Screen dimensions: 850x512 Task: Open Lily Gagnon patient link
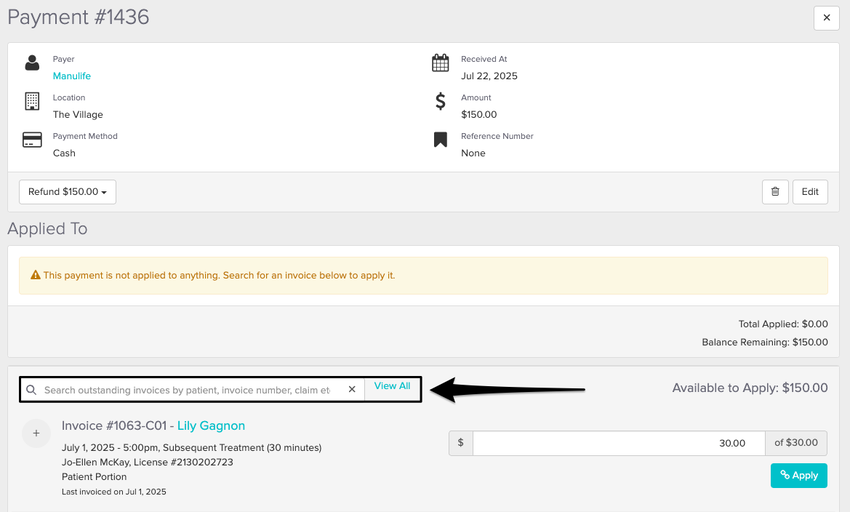tap(211, 426)
